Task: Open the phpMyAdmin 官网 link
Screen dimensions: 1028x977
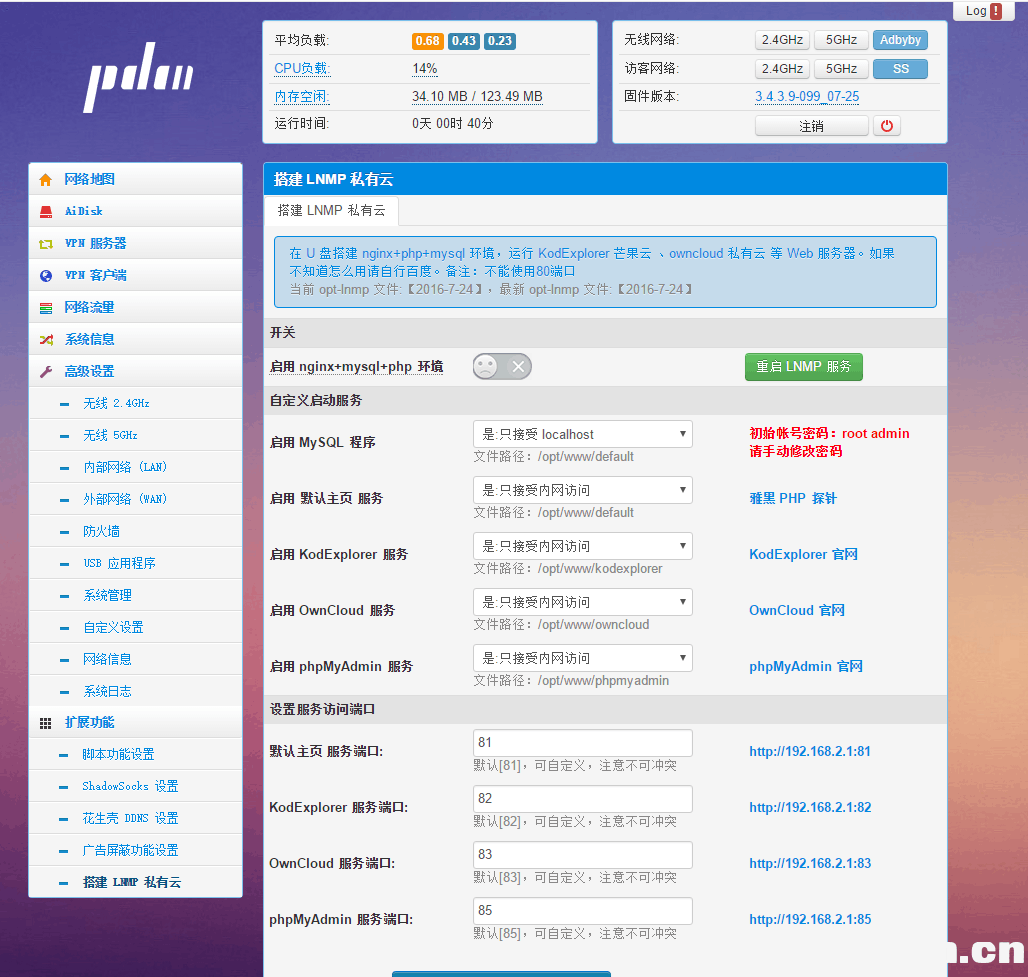Action: point(806,666)
